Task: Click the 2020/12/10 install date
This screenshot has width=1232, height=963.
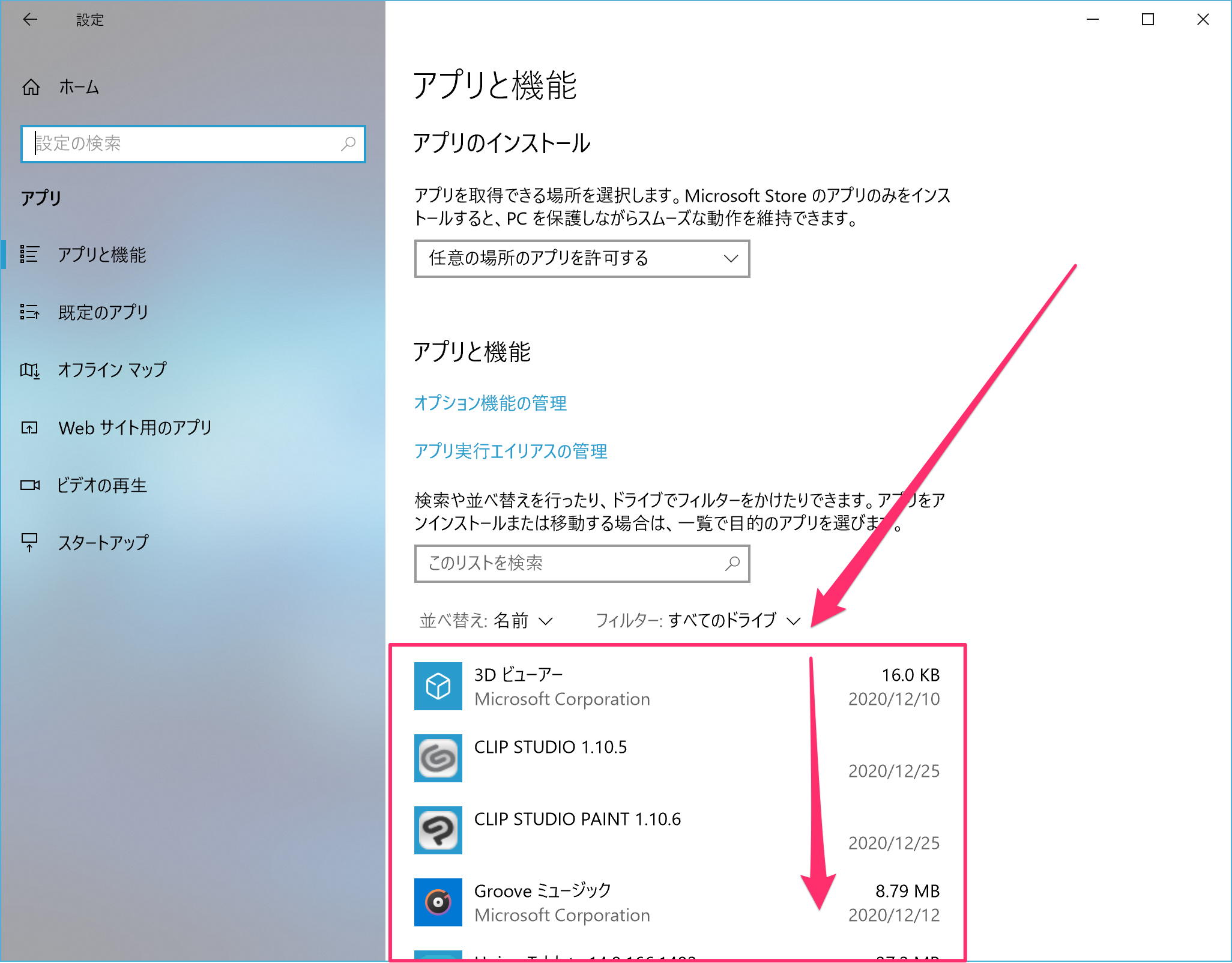Action: (895, 699)
